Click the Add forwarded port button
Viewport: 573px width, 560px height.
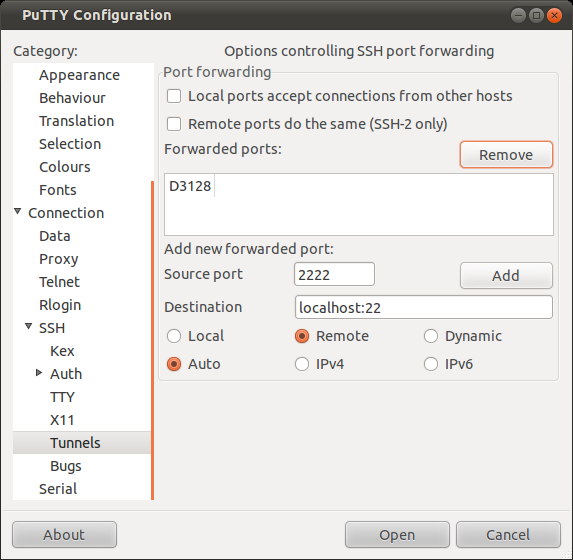[506, 276]
